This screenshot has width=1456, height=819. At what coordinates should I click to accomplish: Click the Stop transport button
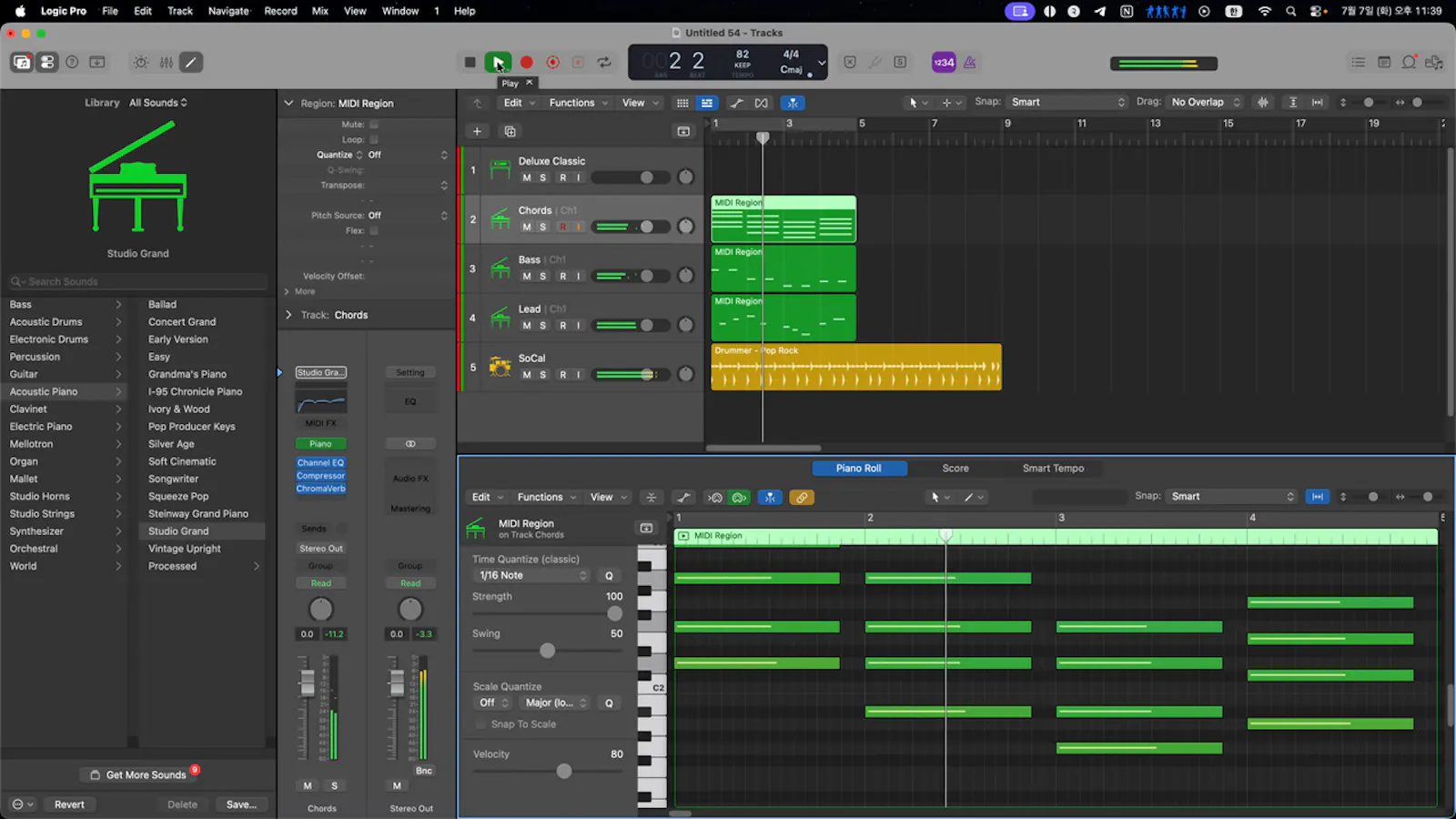470,62
